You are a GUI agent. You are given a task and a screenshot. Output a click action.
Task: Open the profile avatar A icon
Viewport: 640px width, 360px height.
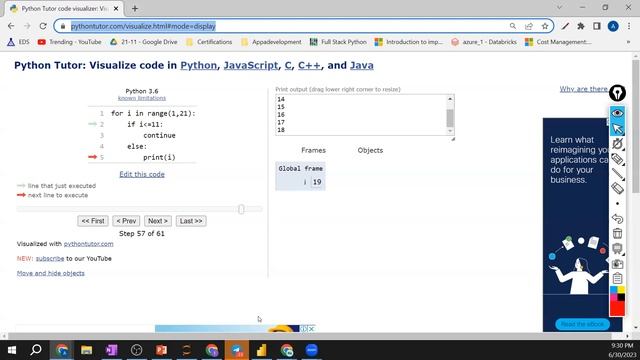pos(613,26)
